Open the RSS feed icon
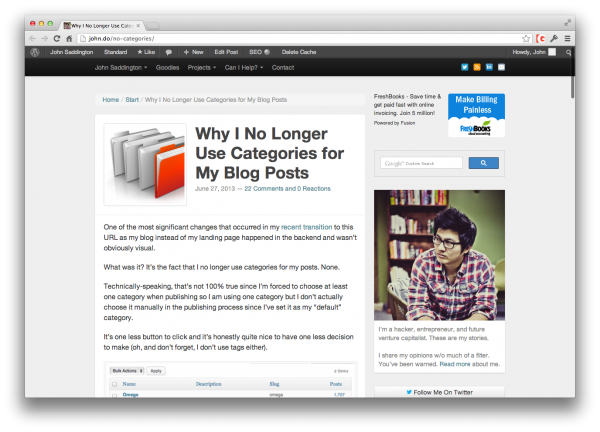 click(x=477, y=67)
